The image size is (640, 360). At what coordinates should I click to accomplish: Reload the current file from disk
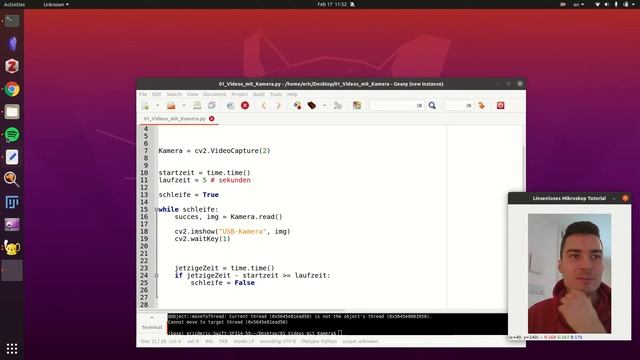(x=231, y=106)
